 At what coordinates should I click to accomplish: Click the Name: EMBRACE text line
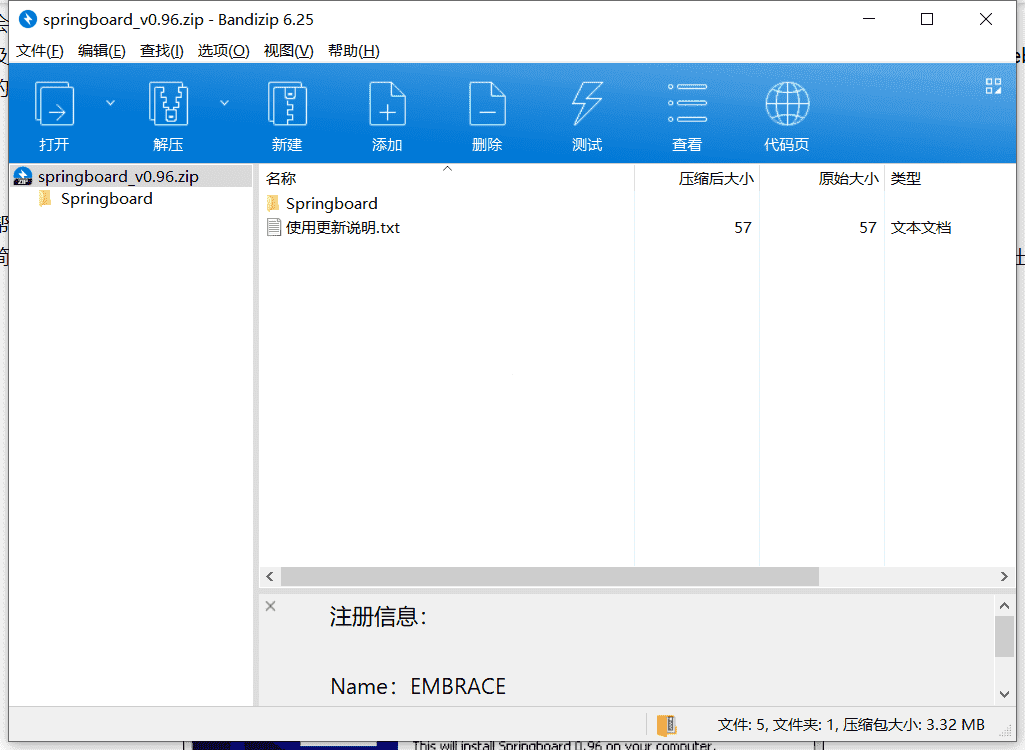pos(418,686)
